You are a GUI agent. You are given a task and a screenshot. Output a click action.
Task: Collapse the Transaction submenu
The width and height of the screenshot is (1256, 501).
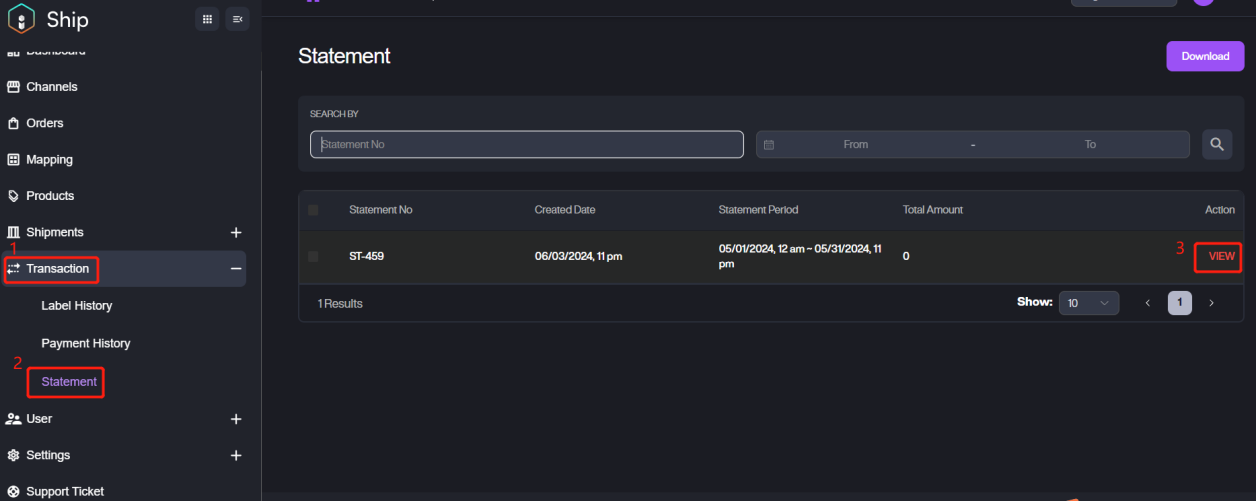pos(236,269)
